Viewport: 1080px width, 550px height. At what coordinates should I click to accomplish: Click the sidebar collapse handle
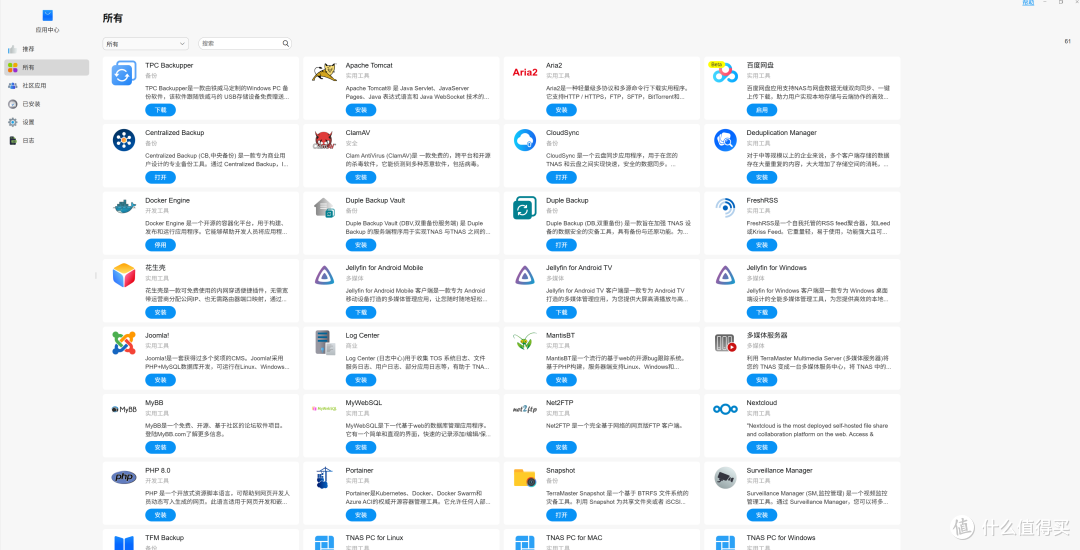96,275
